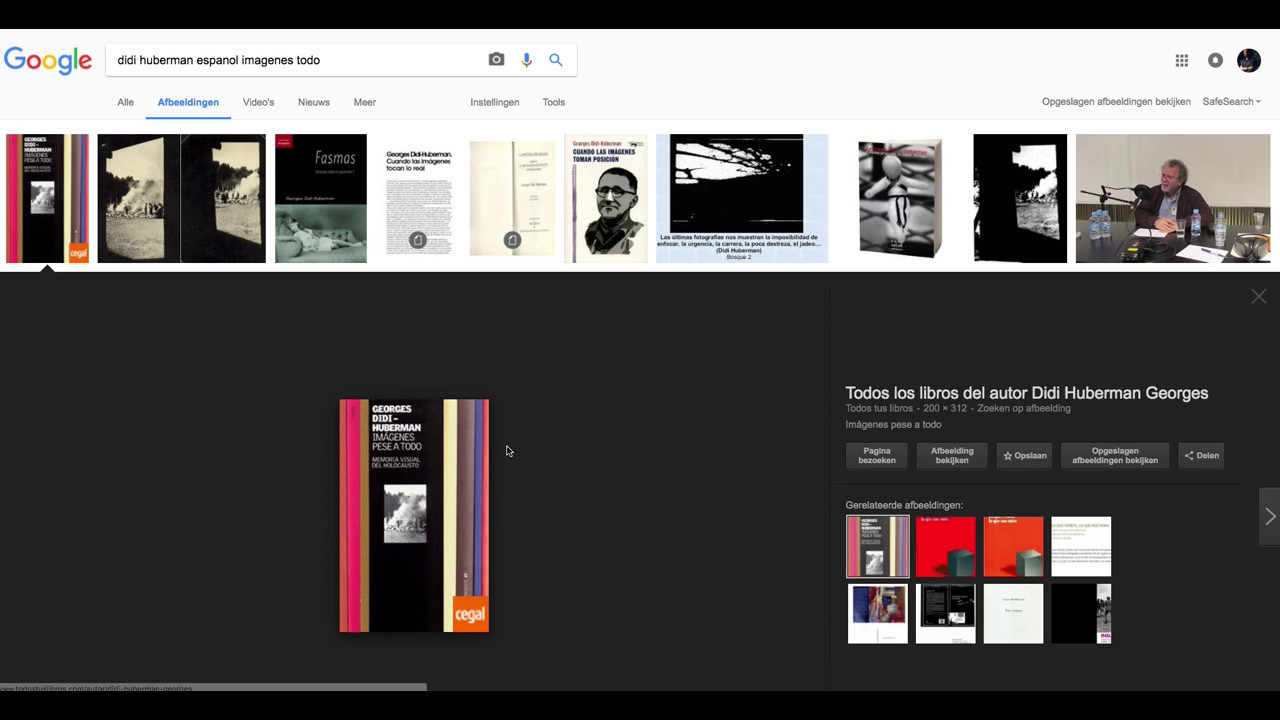The image size is (1280, 720).
Task: Select the red cube related image
Action: tap(946, 547)
